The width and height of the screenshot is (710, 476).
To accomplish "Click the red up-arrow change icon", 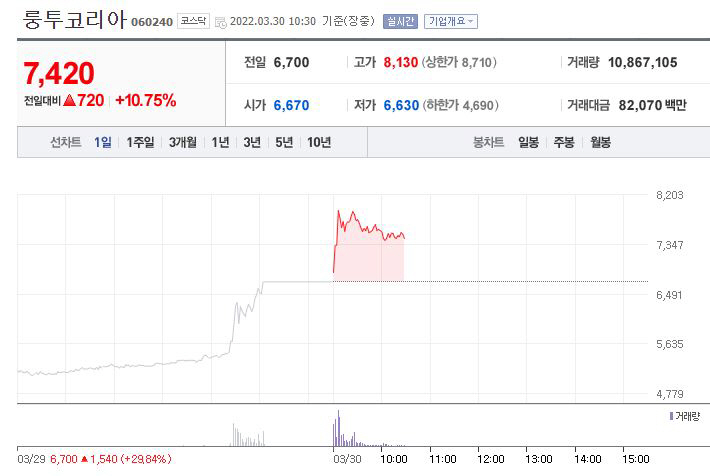I will (70, 100).
